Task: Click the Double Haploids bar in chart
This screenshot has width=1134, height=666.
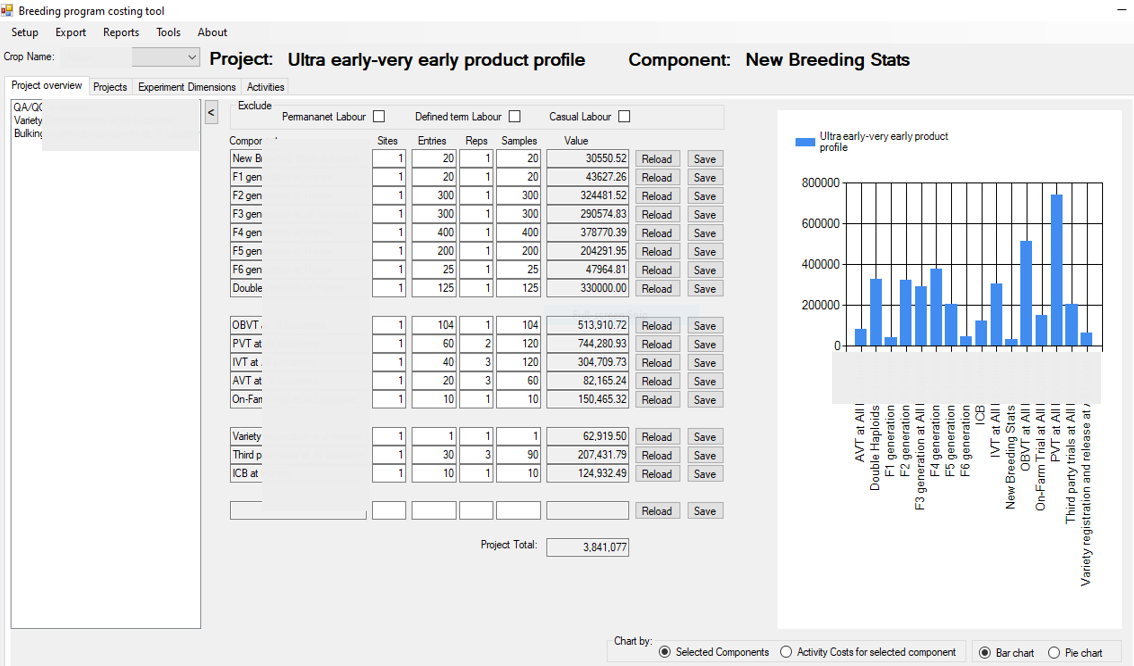Action: (876, 312)
